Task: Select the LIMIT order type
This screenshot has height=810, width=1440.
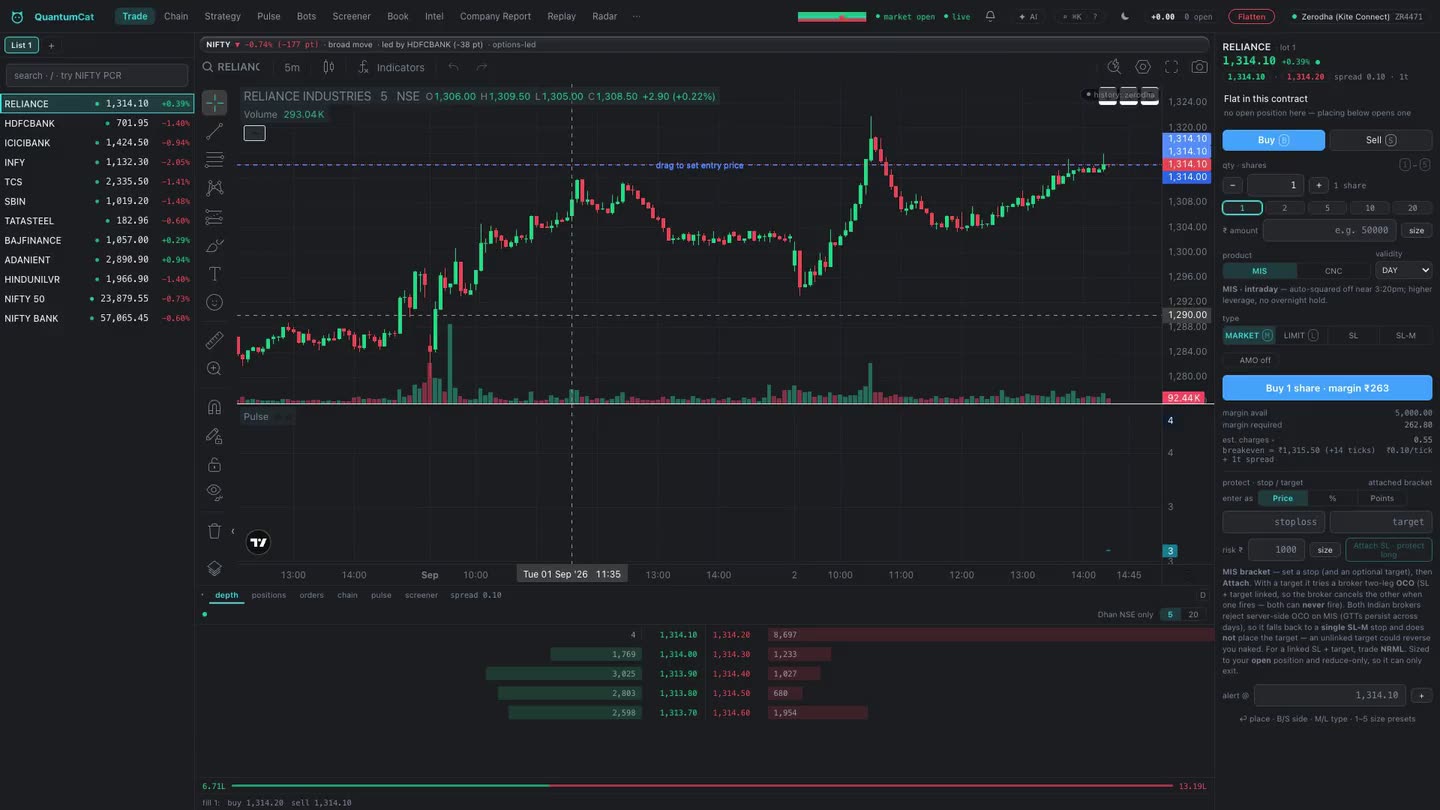Action: (1300, 335)
